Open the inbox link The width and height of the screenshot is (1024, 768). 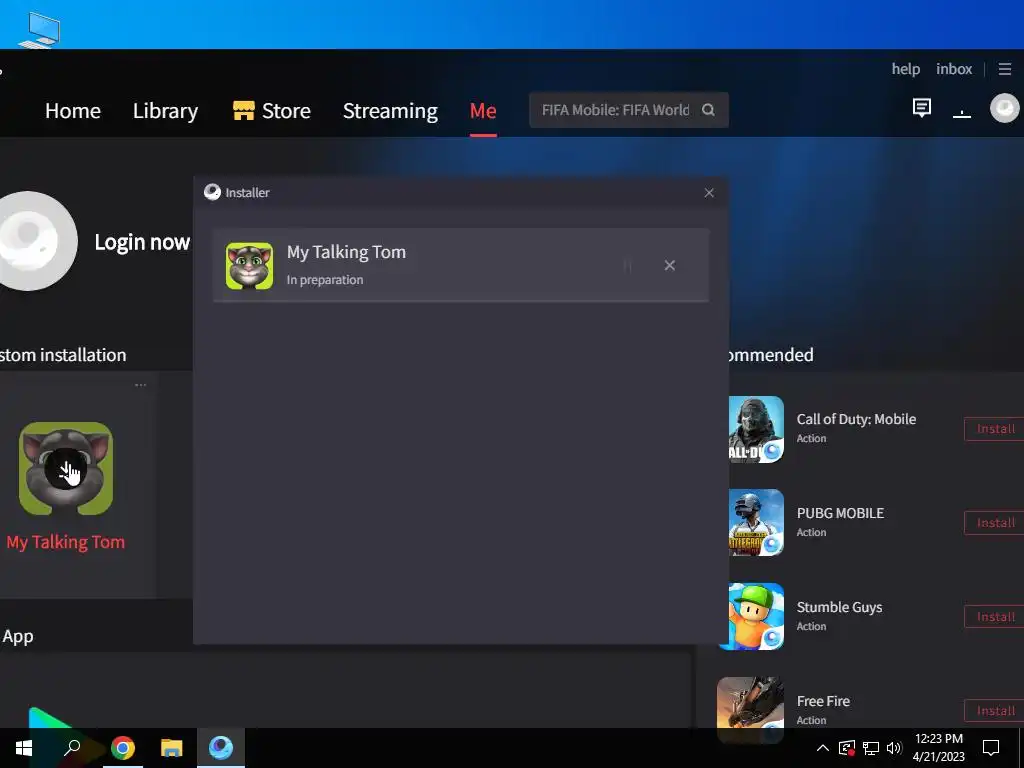(x=953, y=69)
